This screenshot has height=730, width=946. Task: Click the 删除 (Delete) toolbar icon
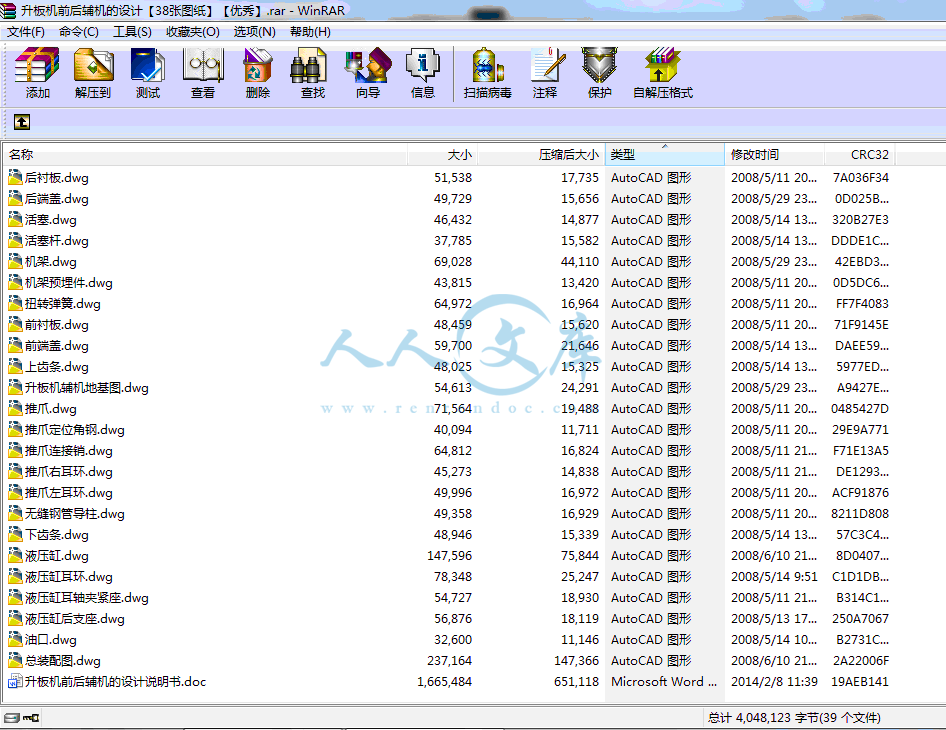tap(258, 65)
